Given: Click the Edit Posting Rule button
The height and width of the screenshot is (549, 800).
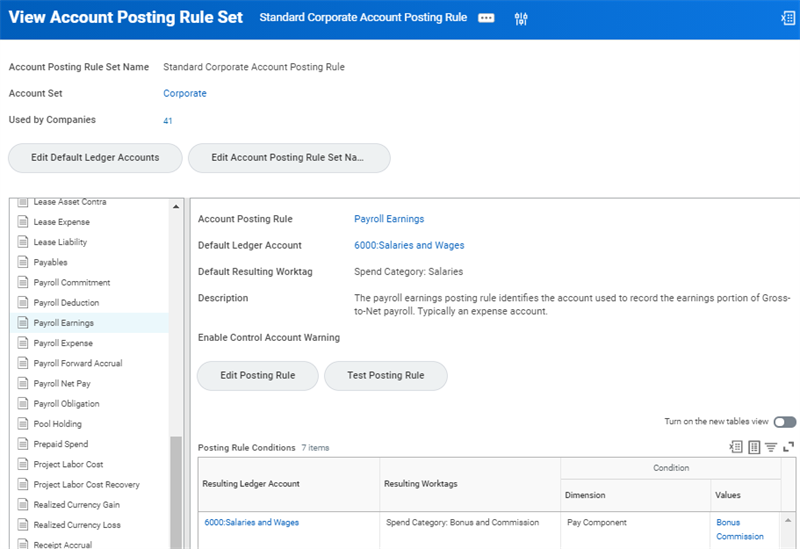Looking at the screenshot, I should (258, 376).
